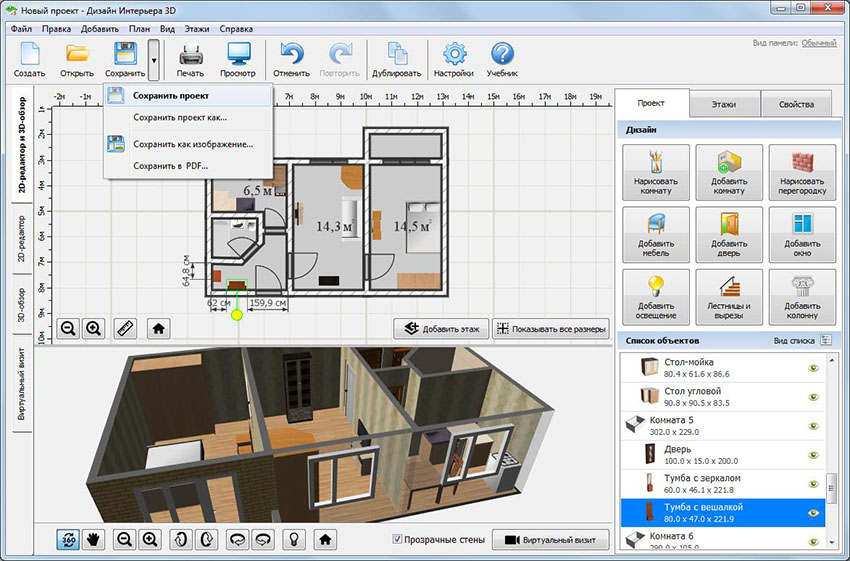The image size is (850, 561).
Task: Choose Сохранить проект from the dropdown menu
Action: tap(188, 96)
